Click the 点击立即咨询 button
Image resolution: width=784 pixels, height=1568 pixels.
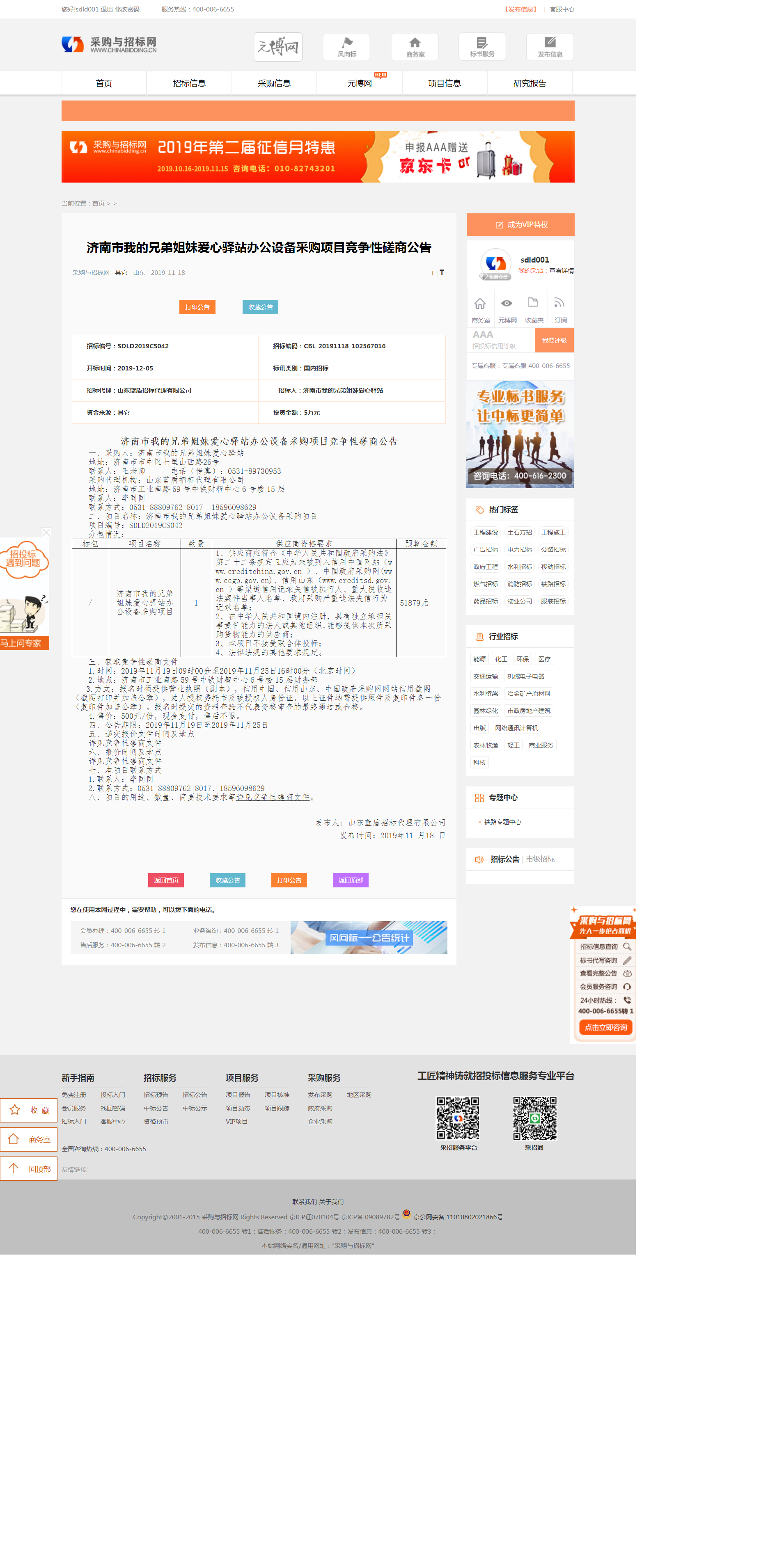click(x=605, y=1027)
